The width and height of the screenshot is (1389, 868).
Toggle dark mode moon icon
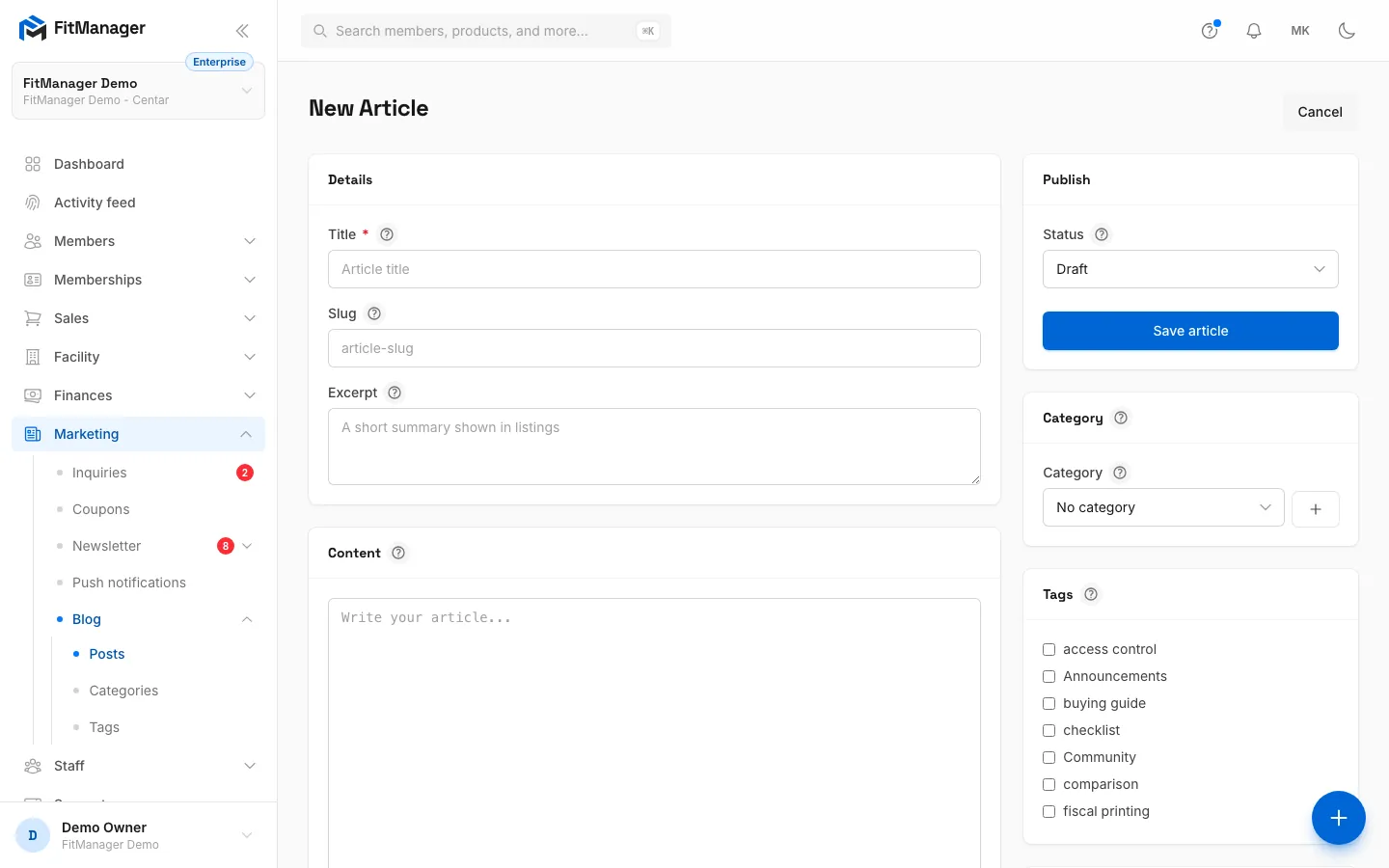1347,31
